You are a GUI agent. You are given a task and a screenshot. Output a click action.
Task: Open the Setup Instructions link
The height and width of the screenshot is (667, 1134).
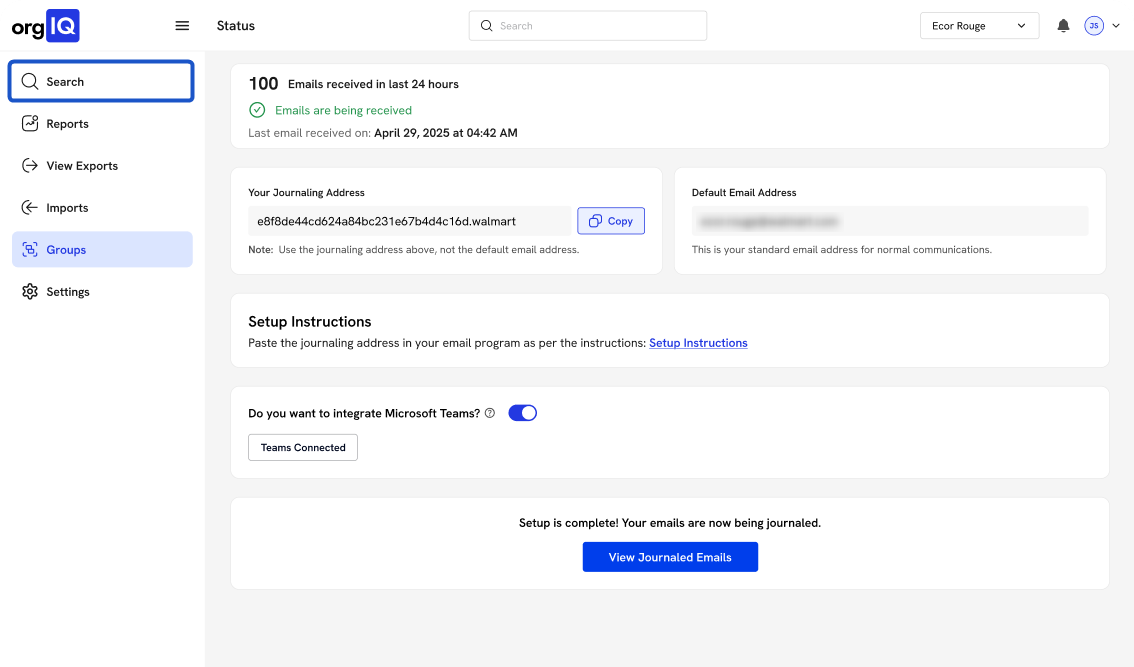tap(698, 343)
